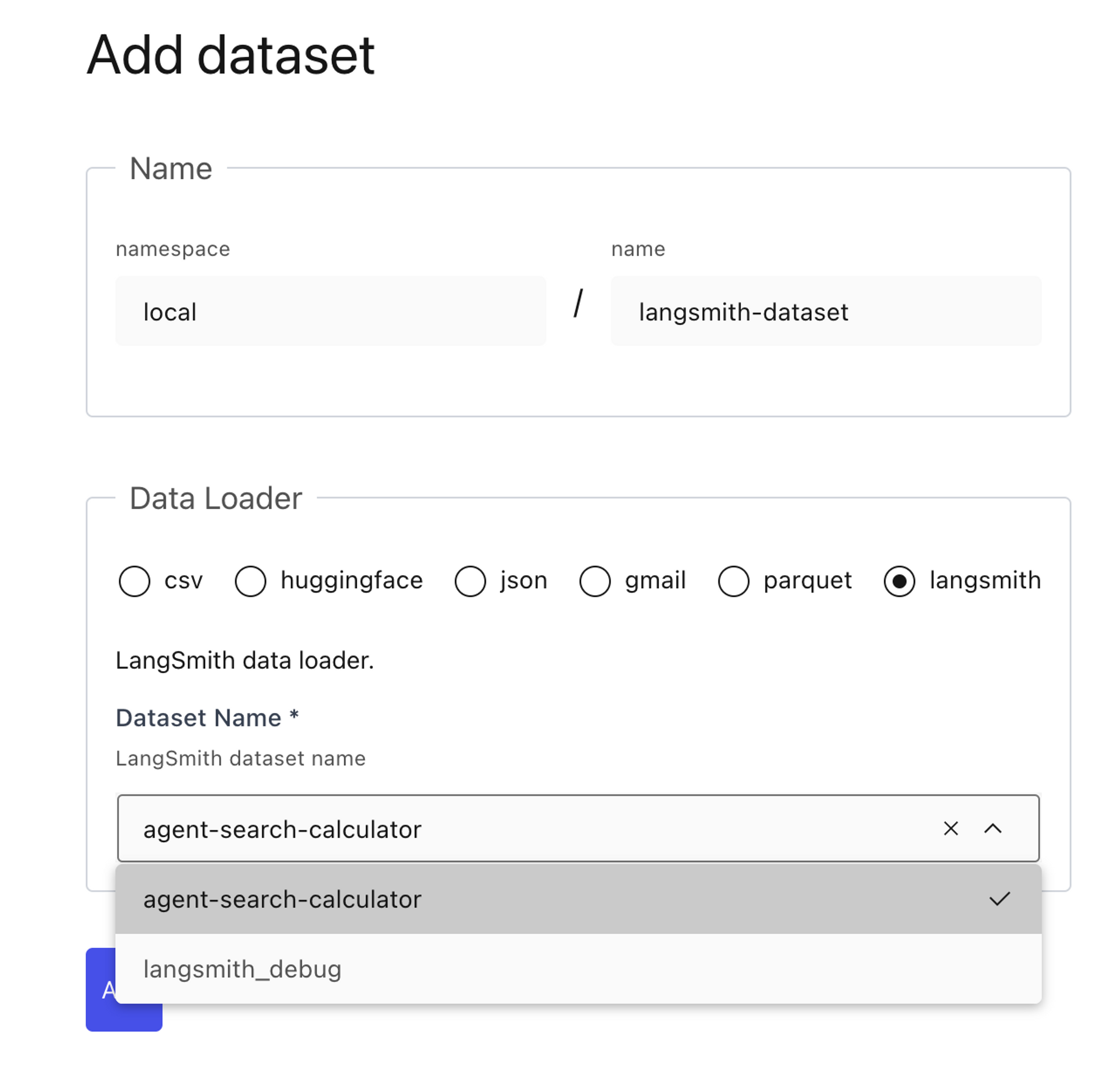Clear the selected dataset with the X icon
The image size is (1120, 1080).
point(950,828)
